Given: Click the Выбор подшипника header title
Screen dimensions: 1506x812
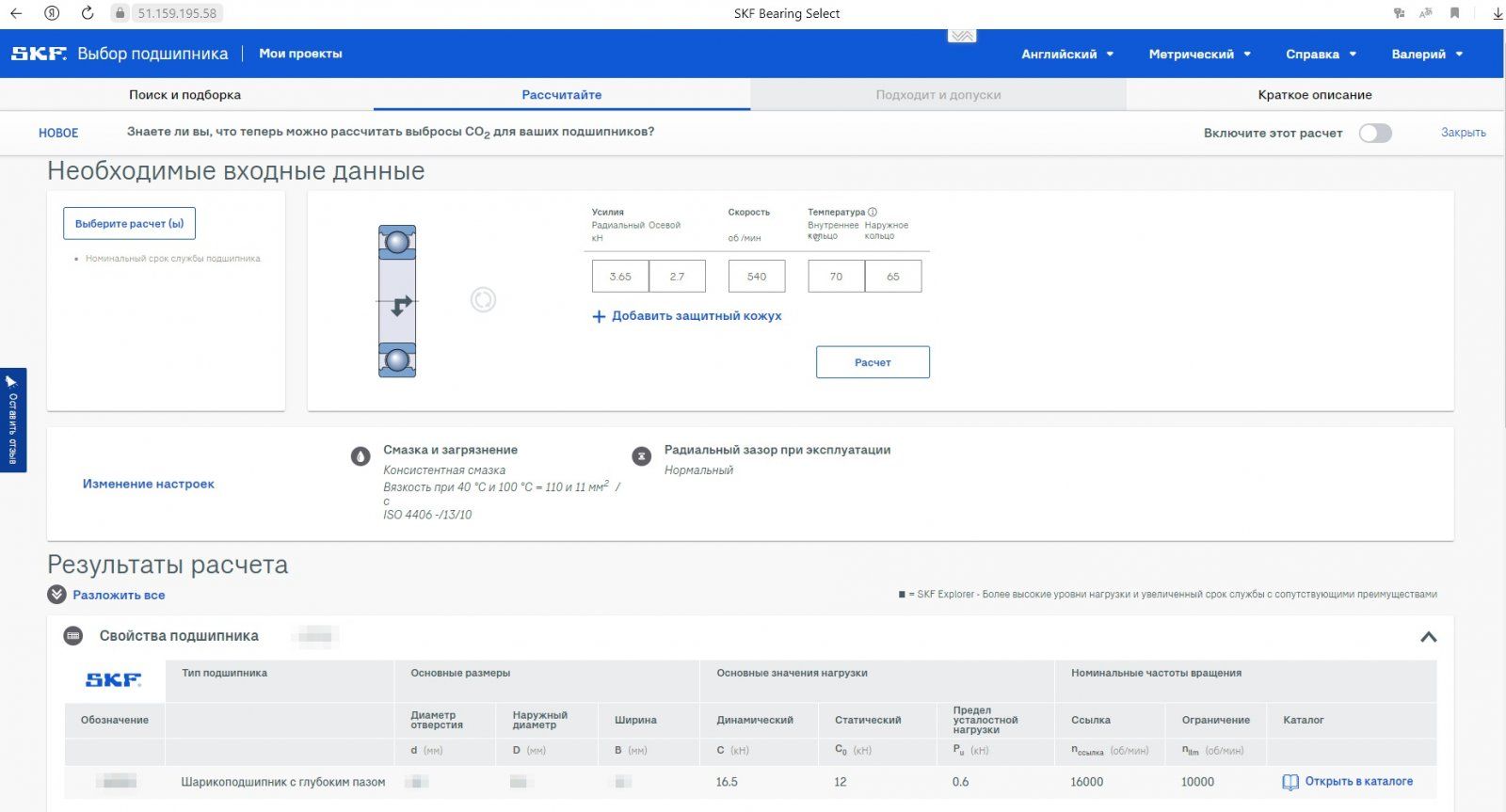Looking at the screenshot, I should click(152, 54).
